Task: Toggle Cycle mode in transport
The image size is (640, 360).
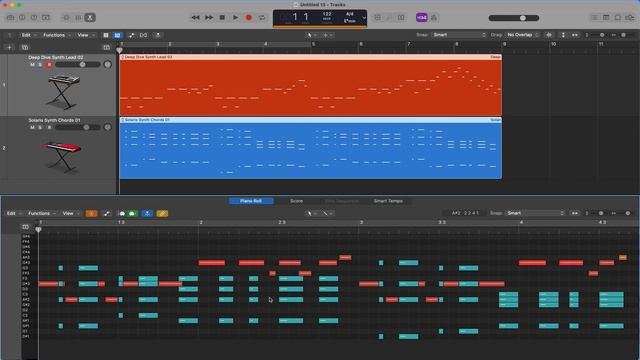Action: [x=262, y=18]
